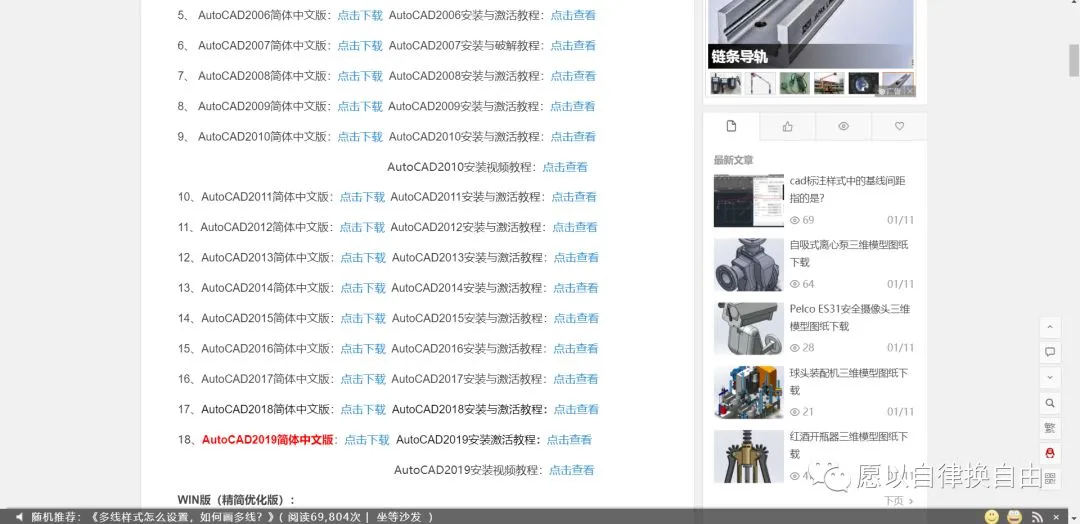Click 点击下载 for AutoCAD2017
Image resolution: width=1080 pixels, height=524 pixels.
pyautogui.click(x=363, y=379)
